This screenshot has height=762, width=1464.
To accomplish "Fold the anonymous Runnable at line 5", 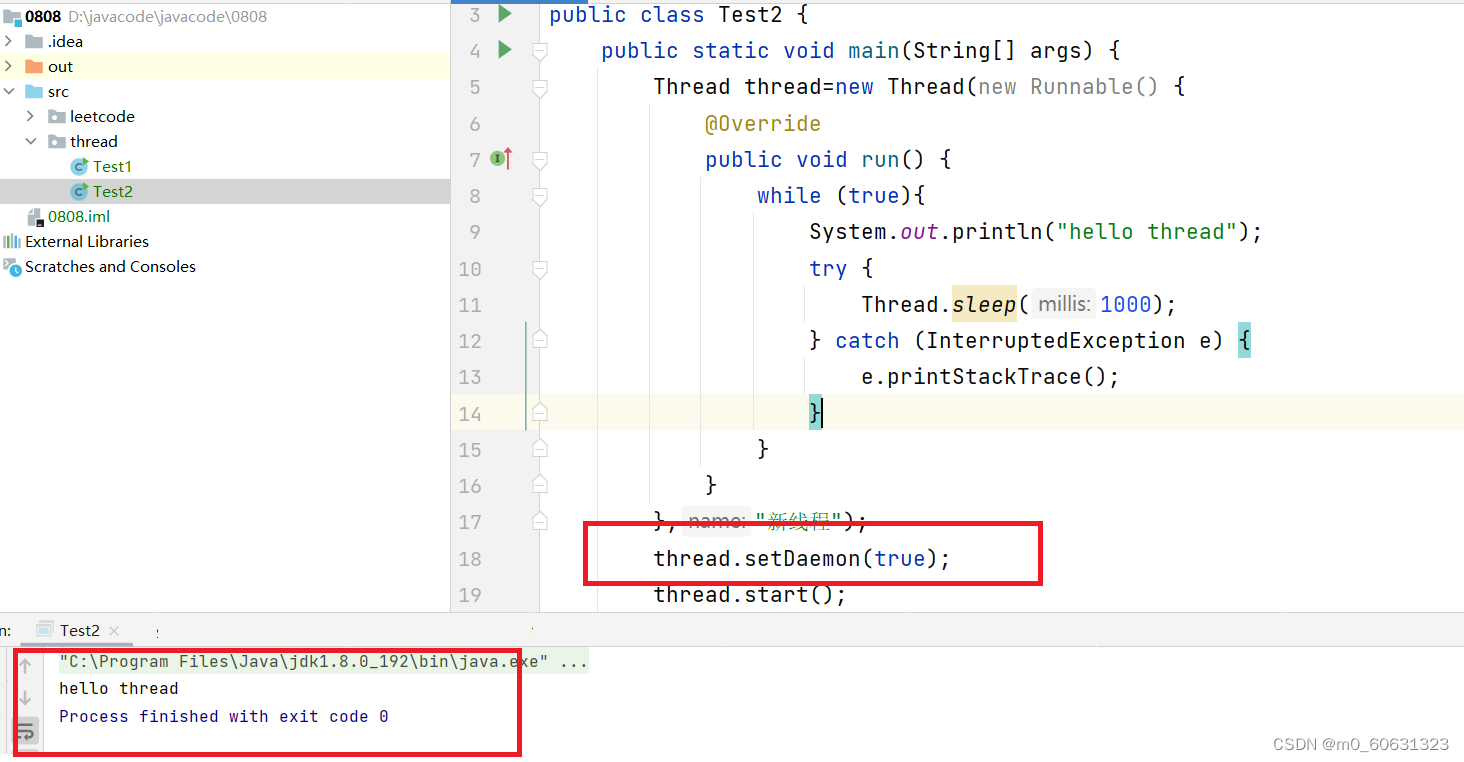I will (540, 88).
